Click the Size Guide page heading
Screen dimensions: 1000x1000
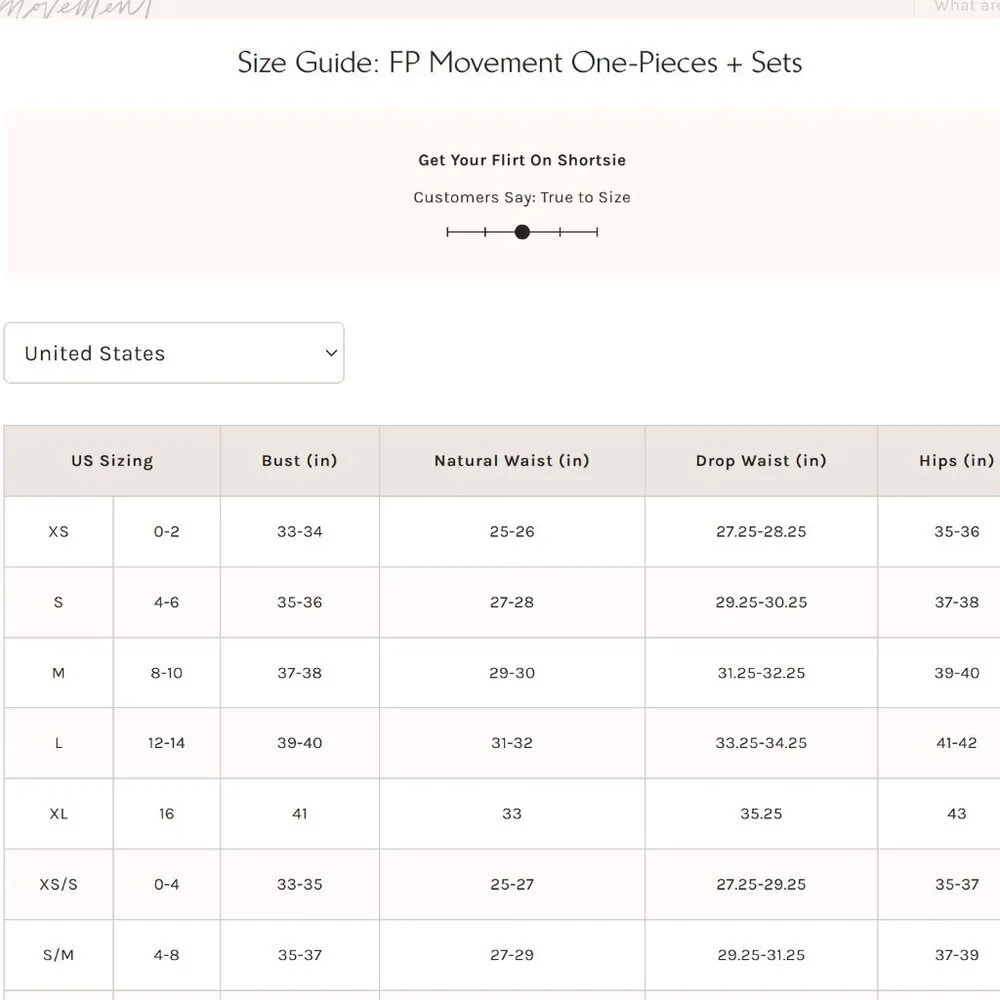click(x=520, y=63)
